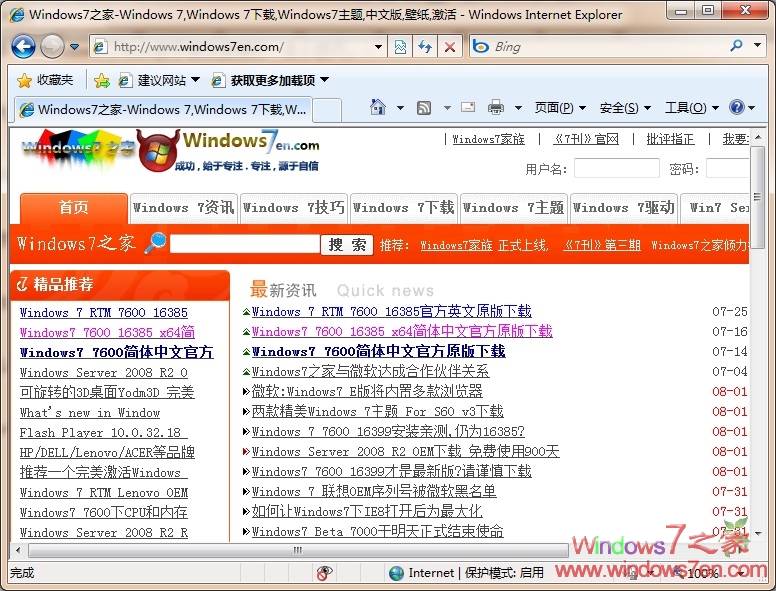Click the Bing search magnifier icon
Screen dimensions: 776x591
coord(736,46)
